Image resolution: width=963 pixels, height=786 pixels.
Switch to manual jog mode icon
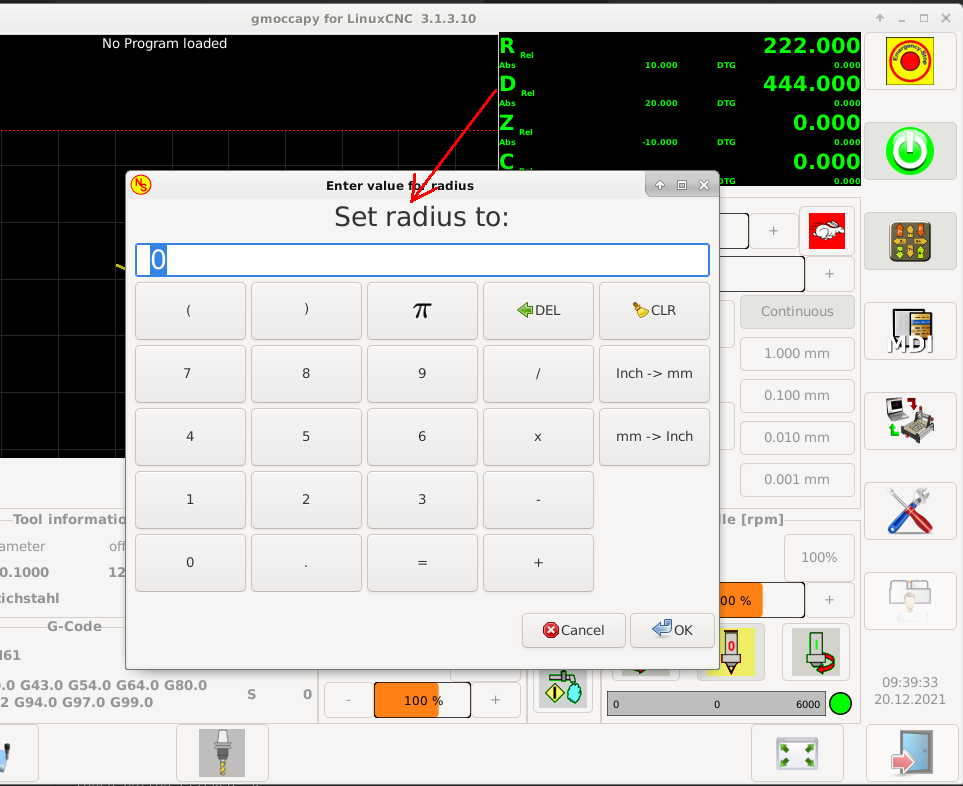coord(909,245)
